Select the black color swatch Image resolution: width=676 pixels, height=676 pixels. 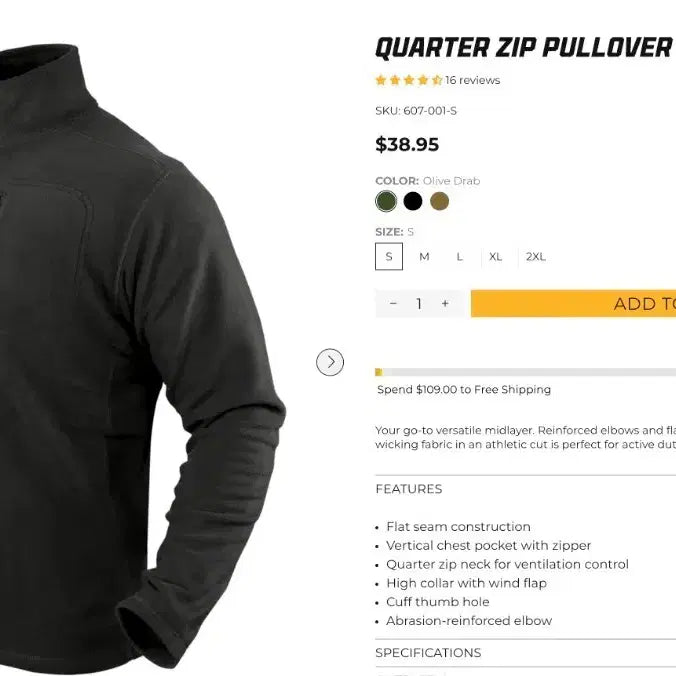coord(413,201)
